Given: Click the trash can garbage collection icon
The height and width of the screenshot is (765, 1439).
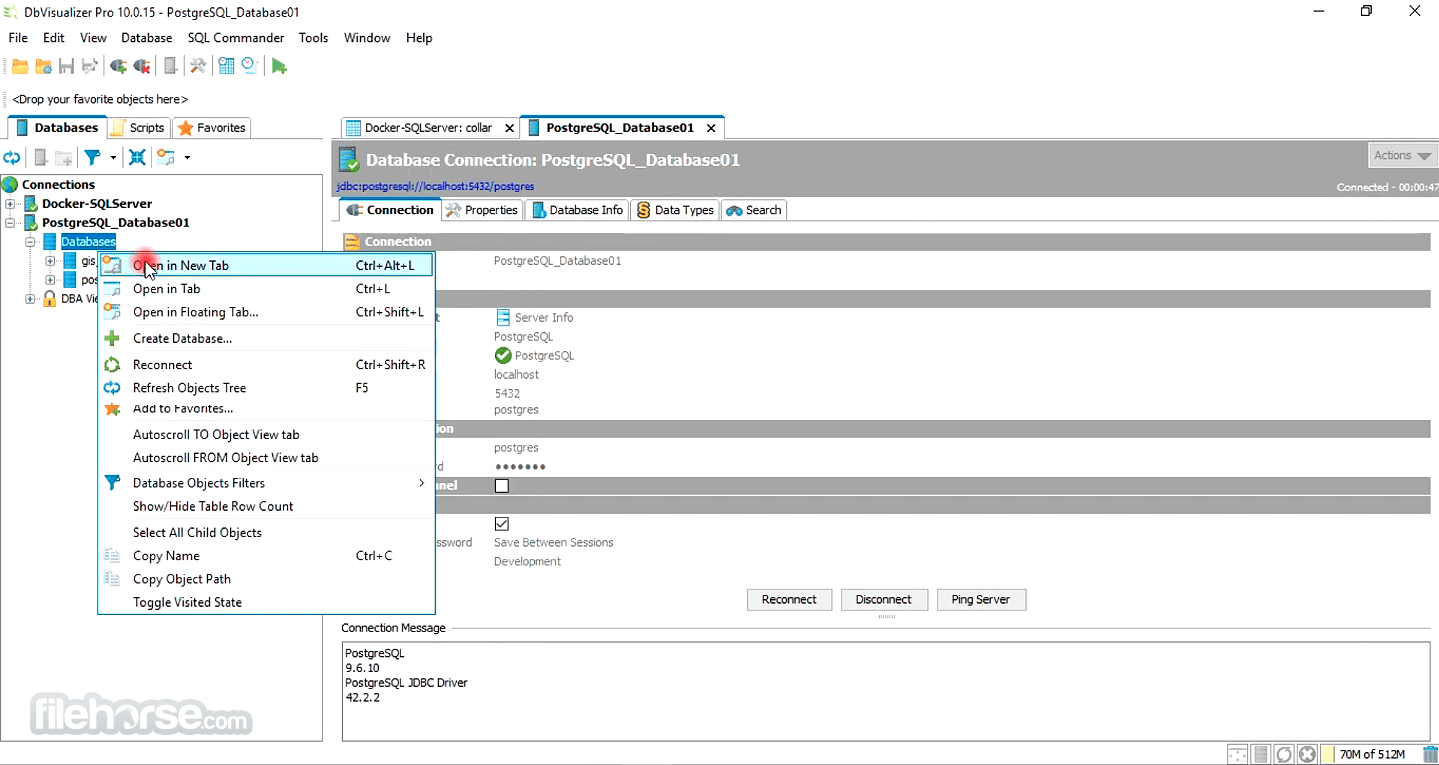Looking at the screenshot, I should (x=1430, y=755).
